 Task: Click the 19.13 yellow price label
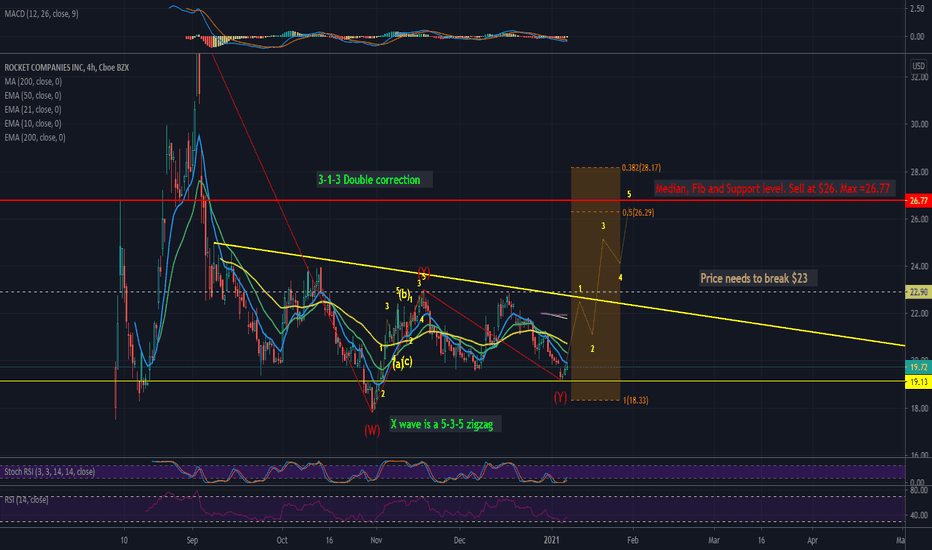click(x=918, y=382)
